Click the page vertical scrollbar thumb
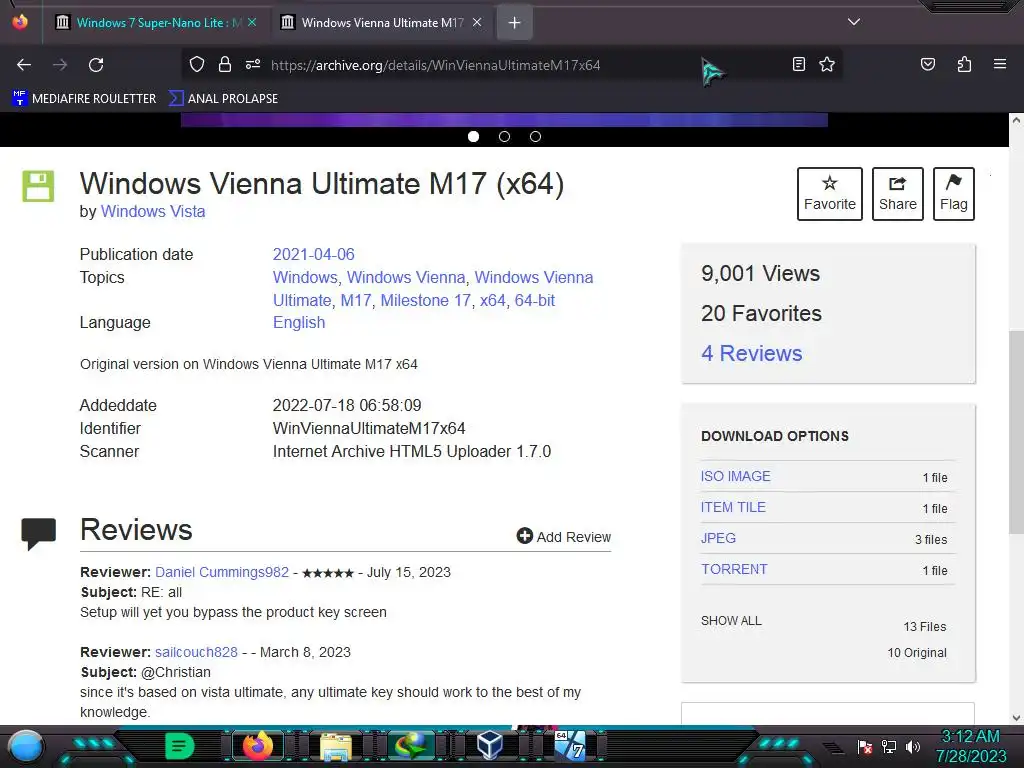 (1016, 431)
